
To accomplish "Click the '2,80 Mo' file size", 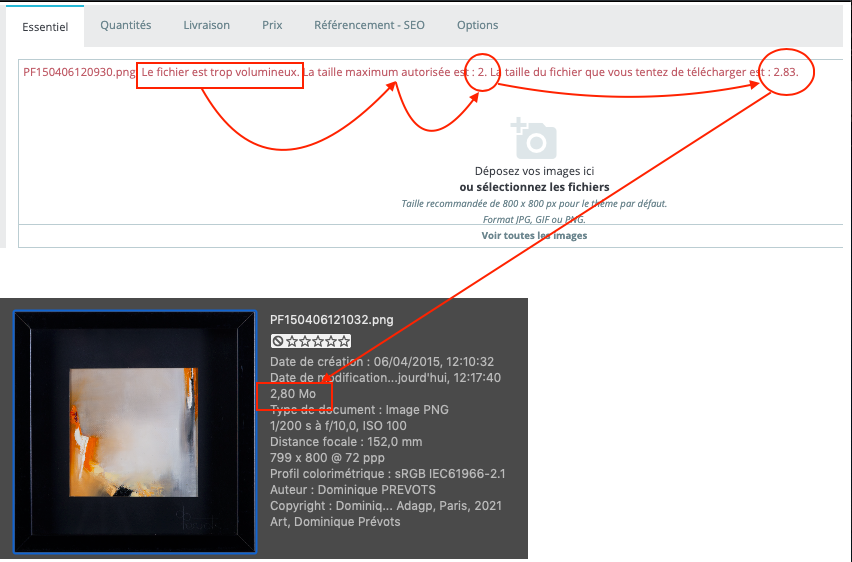I will pyautogui.click(x=293, y=394).
